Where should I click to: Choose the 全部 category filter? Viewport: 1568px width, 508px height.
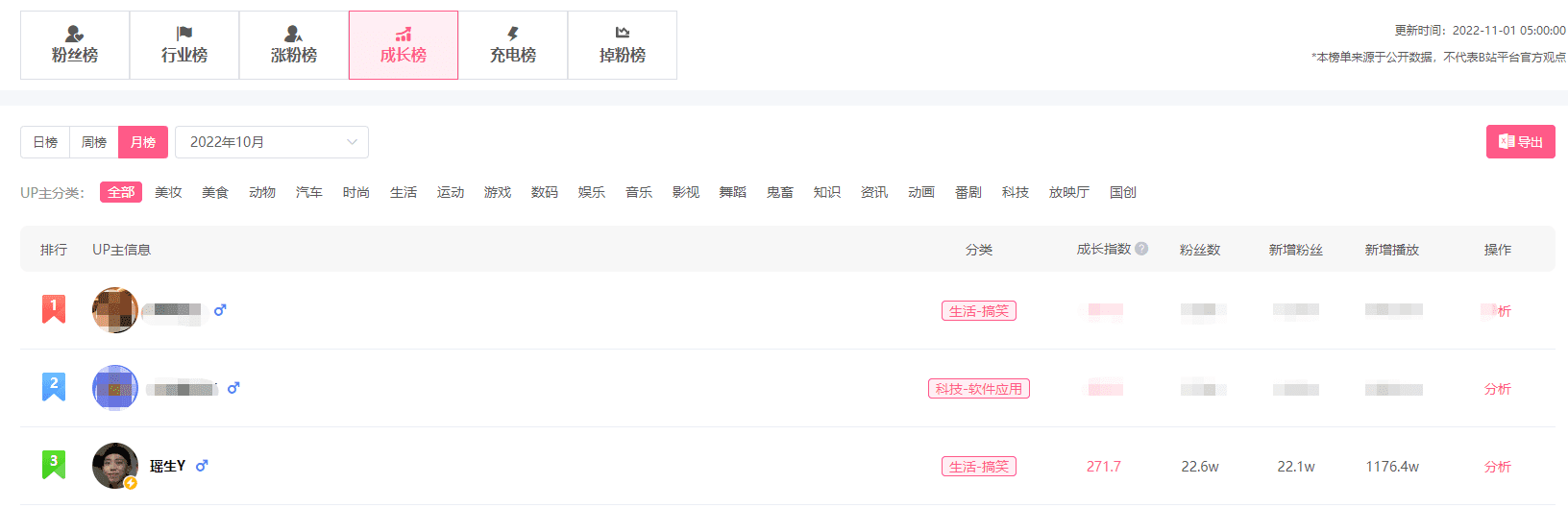click(x=121, y=192)
